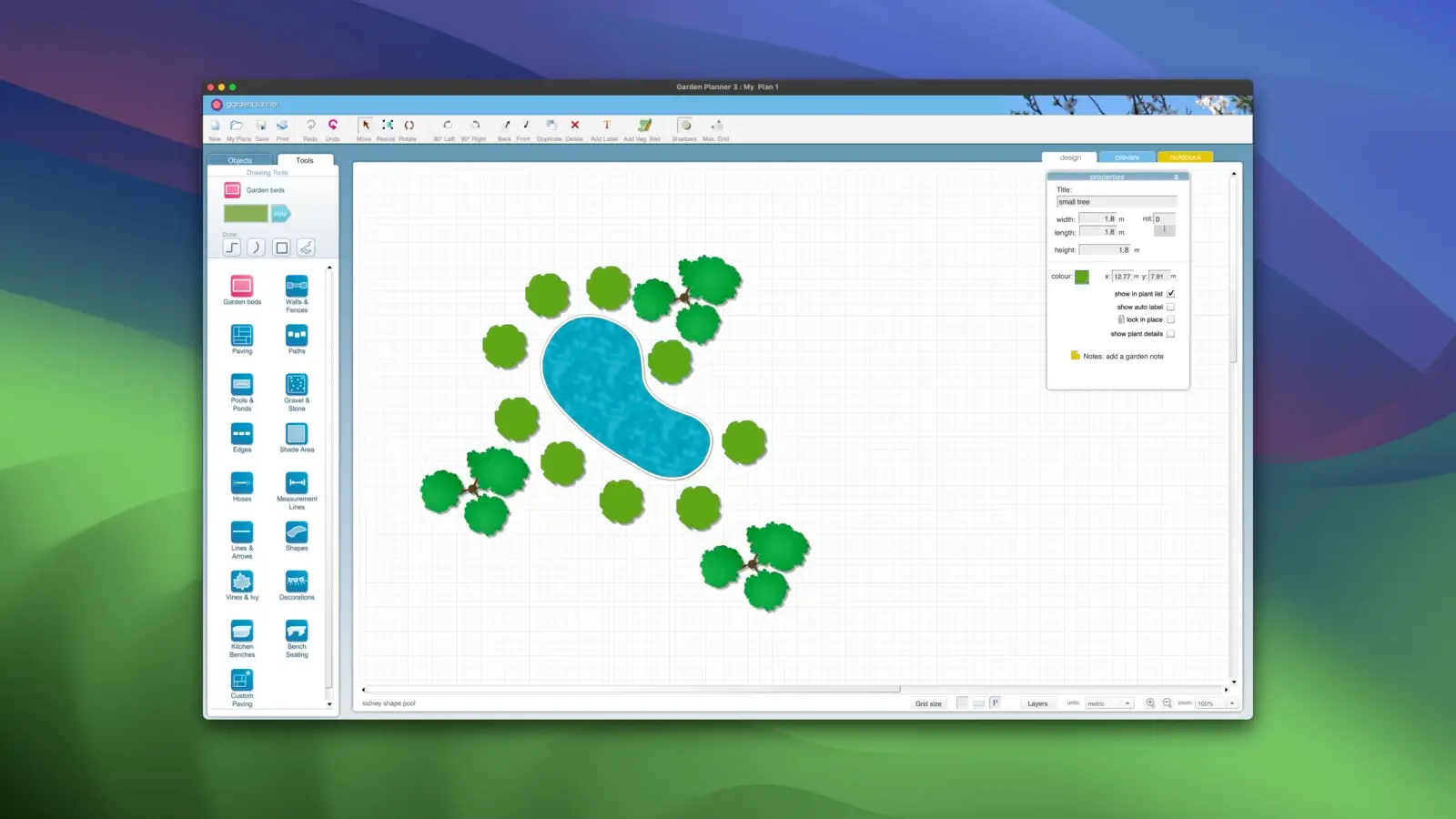Uncheck show in plant list
This screenshot has width=1456, height=819.
1170,294
